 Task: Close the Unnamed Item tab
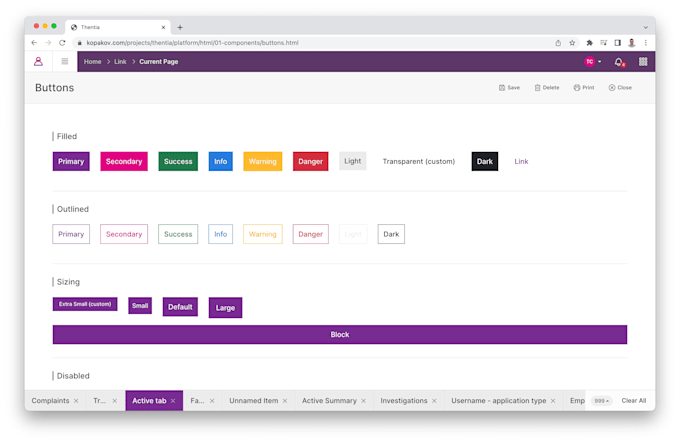click(285, 401)
